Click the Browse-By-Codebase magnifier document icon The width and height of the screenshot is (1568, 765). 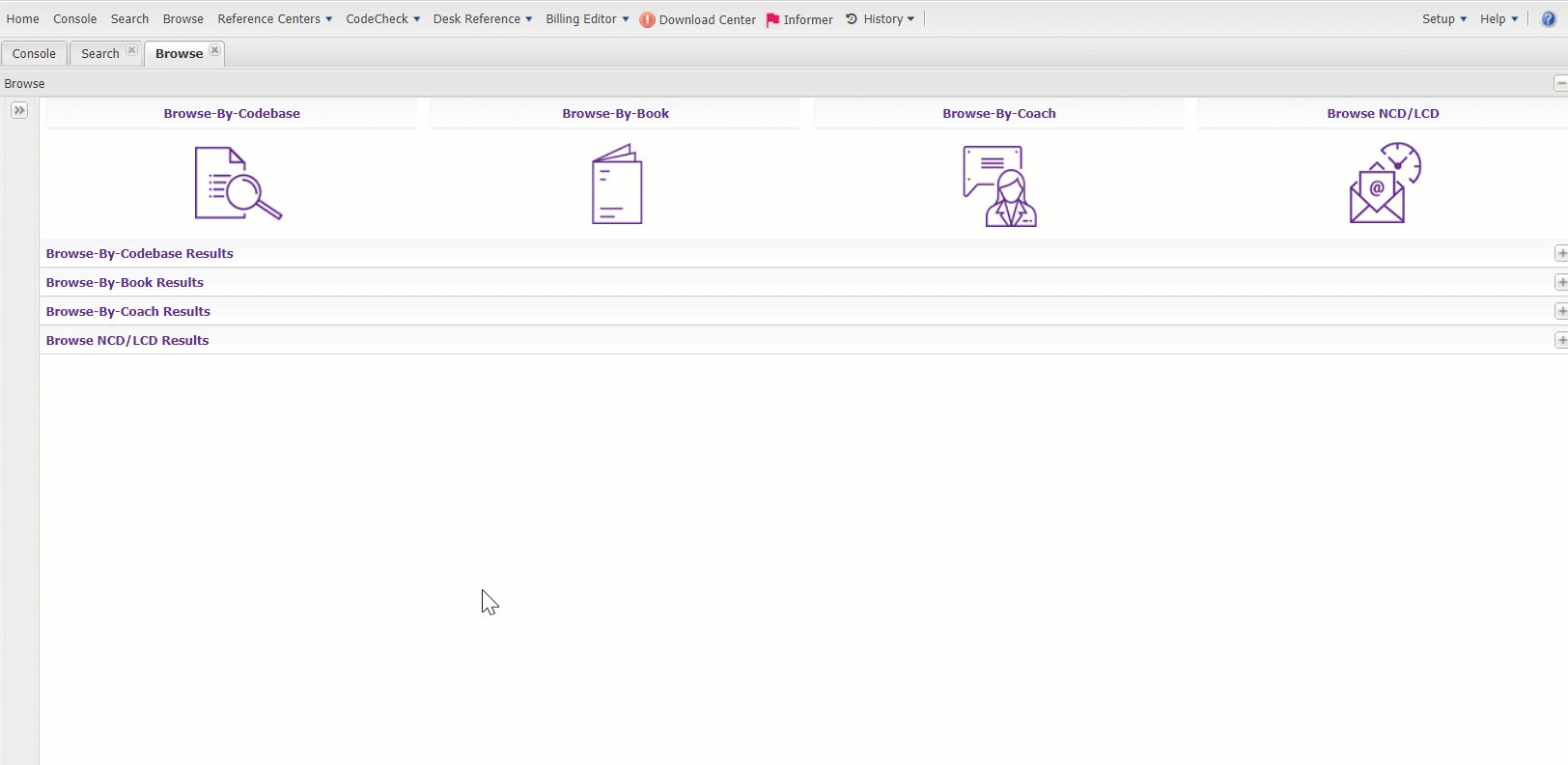pos(238,184)
